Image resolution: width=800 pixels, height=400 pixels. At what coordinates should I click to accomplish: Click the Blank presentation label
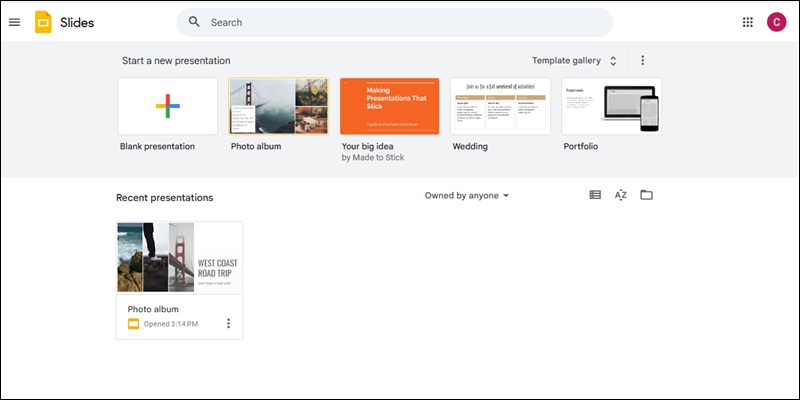pyautogui.click(x=157, y=146)
